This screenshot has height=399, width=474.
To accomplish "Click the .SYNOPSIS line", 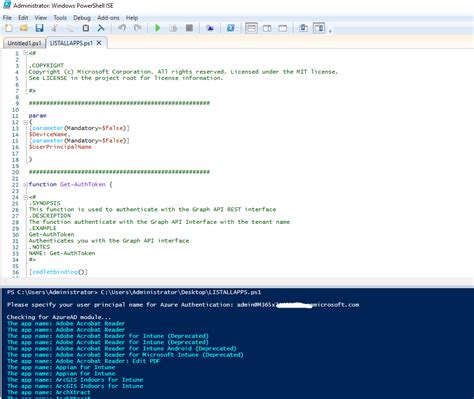I will [x=44, y=203].
